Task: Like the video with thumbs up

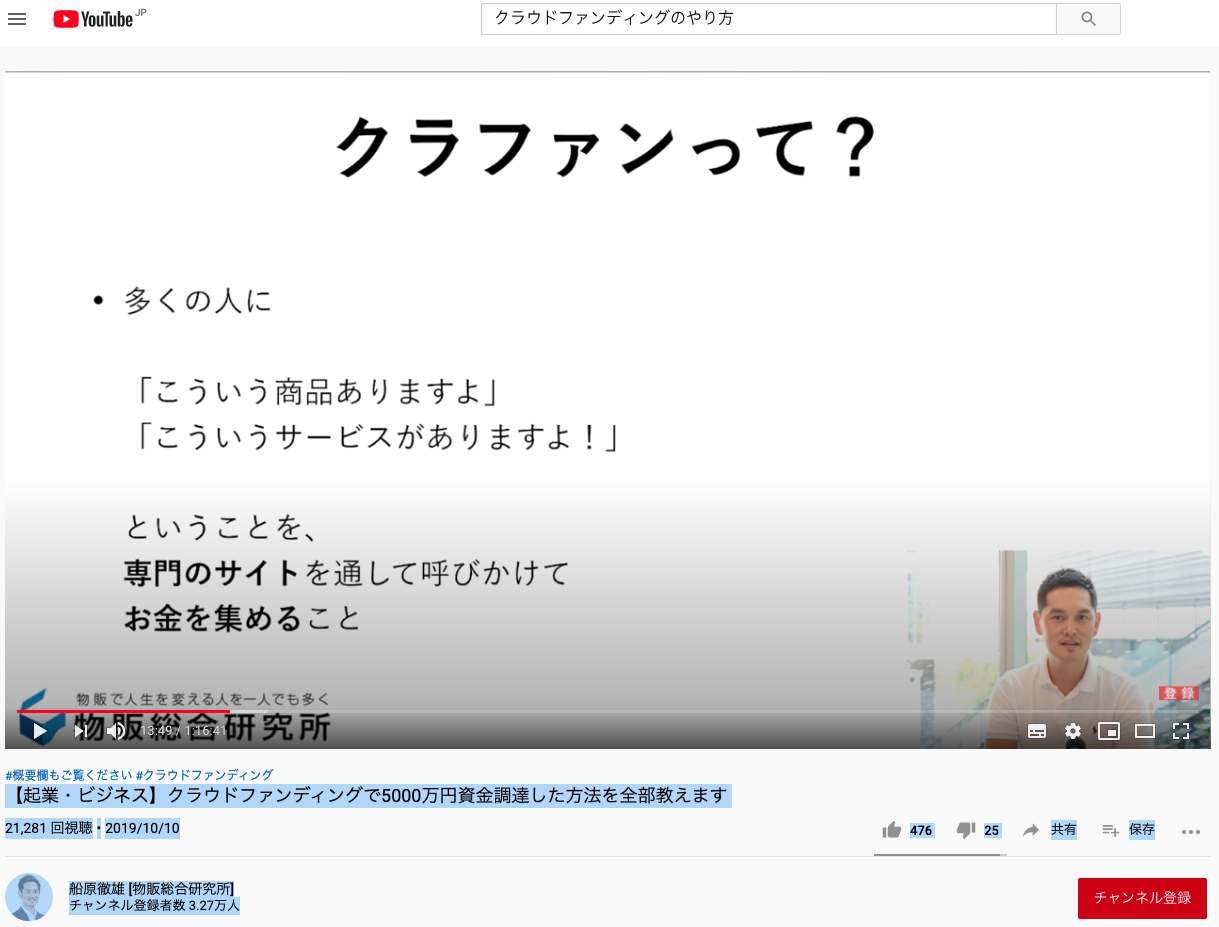Action: tap(892, 830)
